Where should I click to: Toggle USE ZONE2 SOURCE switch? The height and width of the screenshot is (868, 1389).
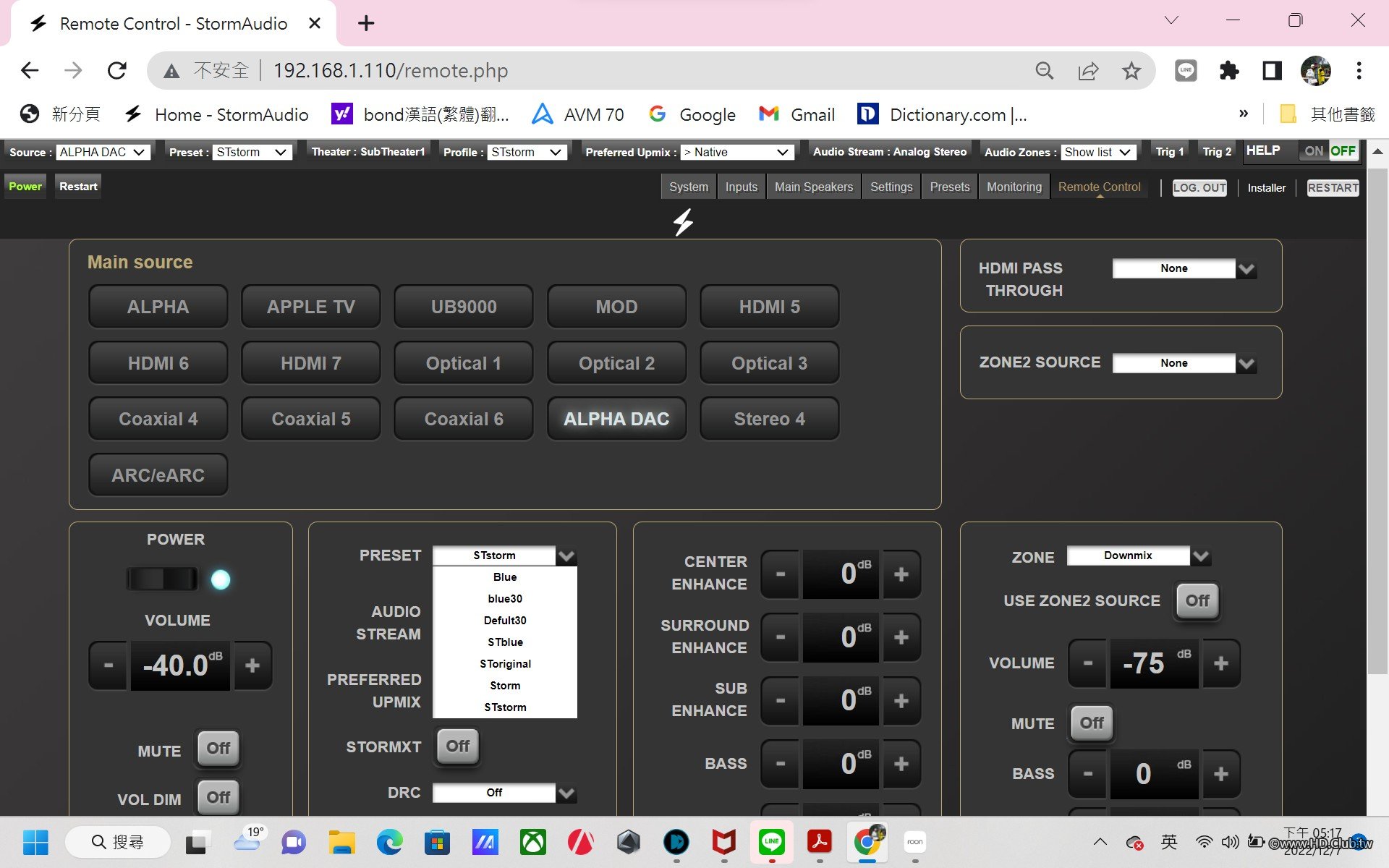[1197, 600]
